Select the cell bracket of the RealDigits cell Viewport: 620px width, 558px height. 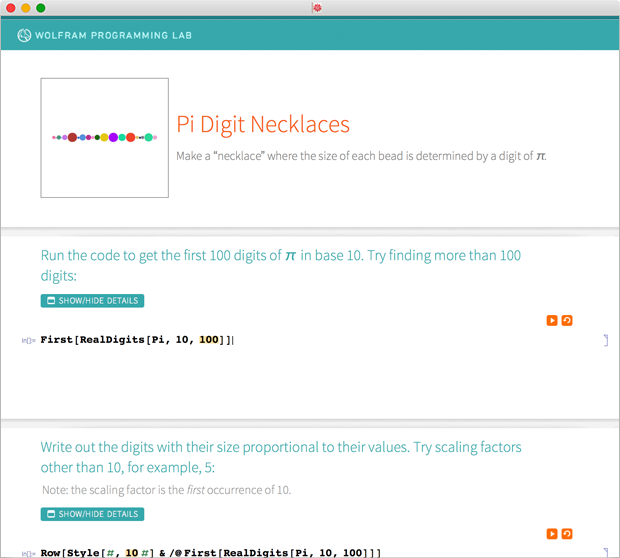(x=606, y=340)
